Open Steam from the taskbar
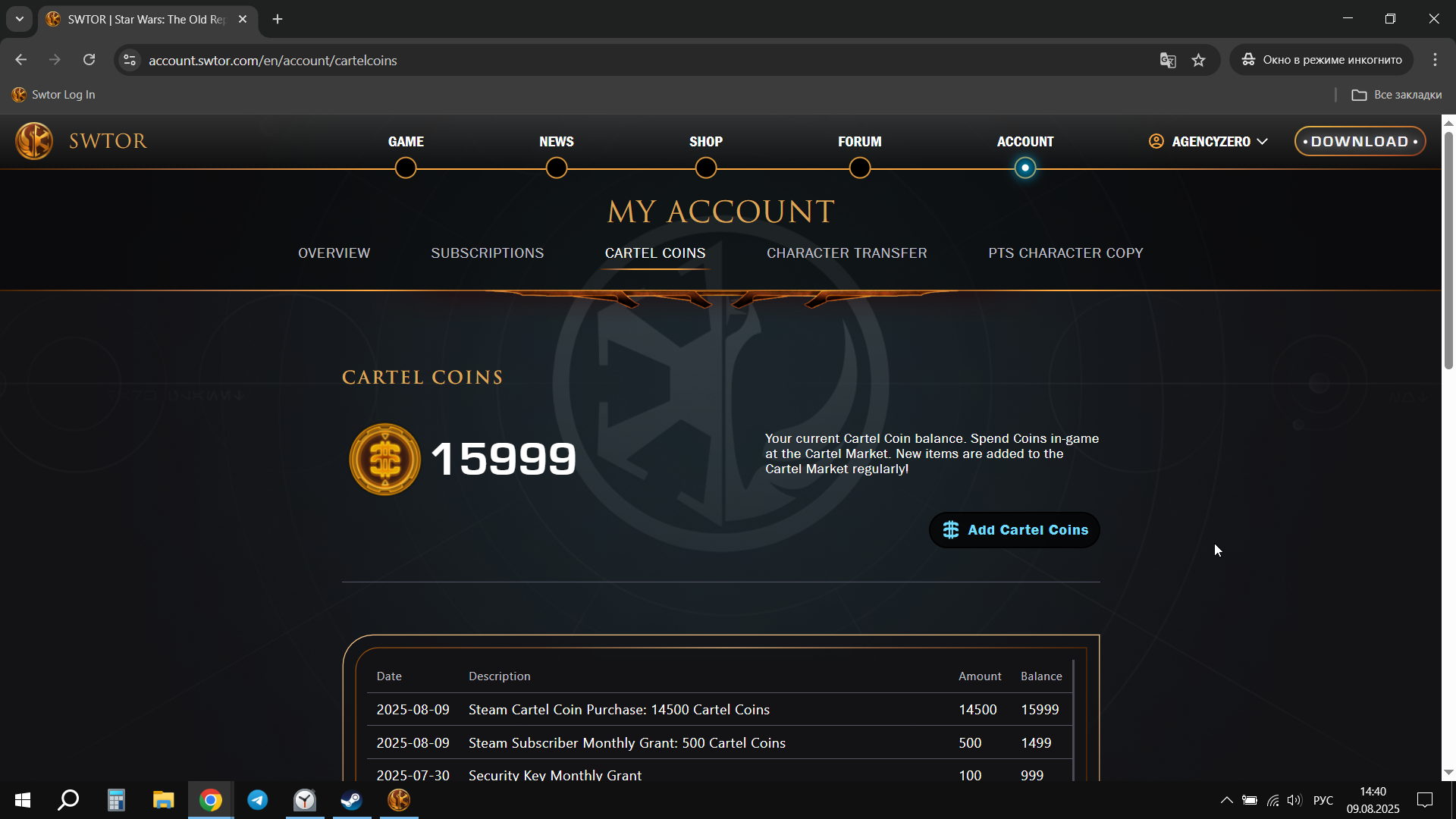 (351, 800)
